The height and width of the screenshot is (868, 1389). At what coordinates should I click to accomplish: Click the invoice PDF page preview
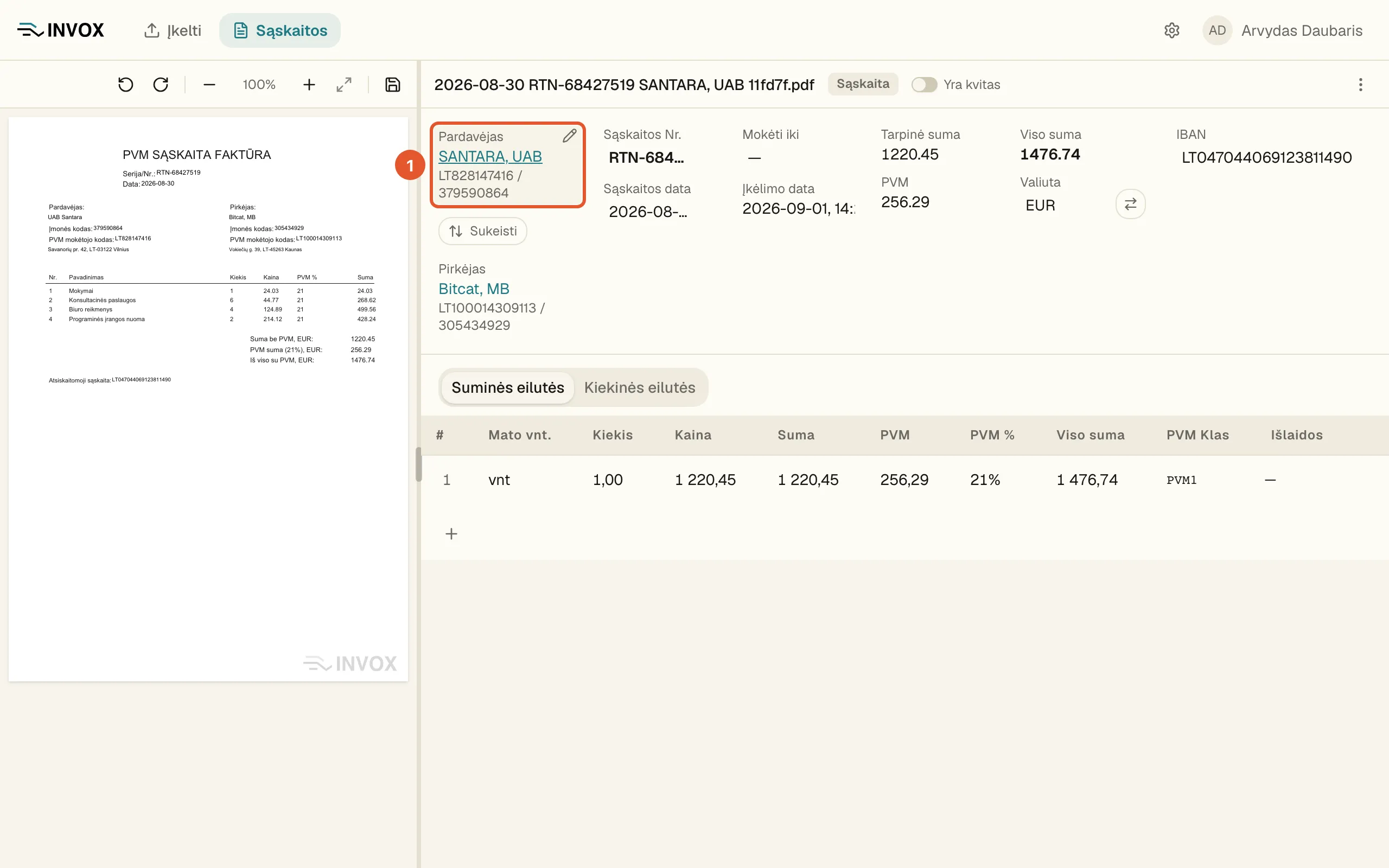tap(208, 400)
